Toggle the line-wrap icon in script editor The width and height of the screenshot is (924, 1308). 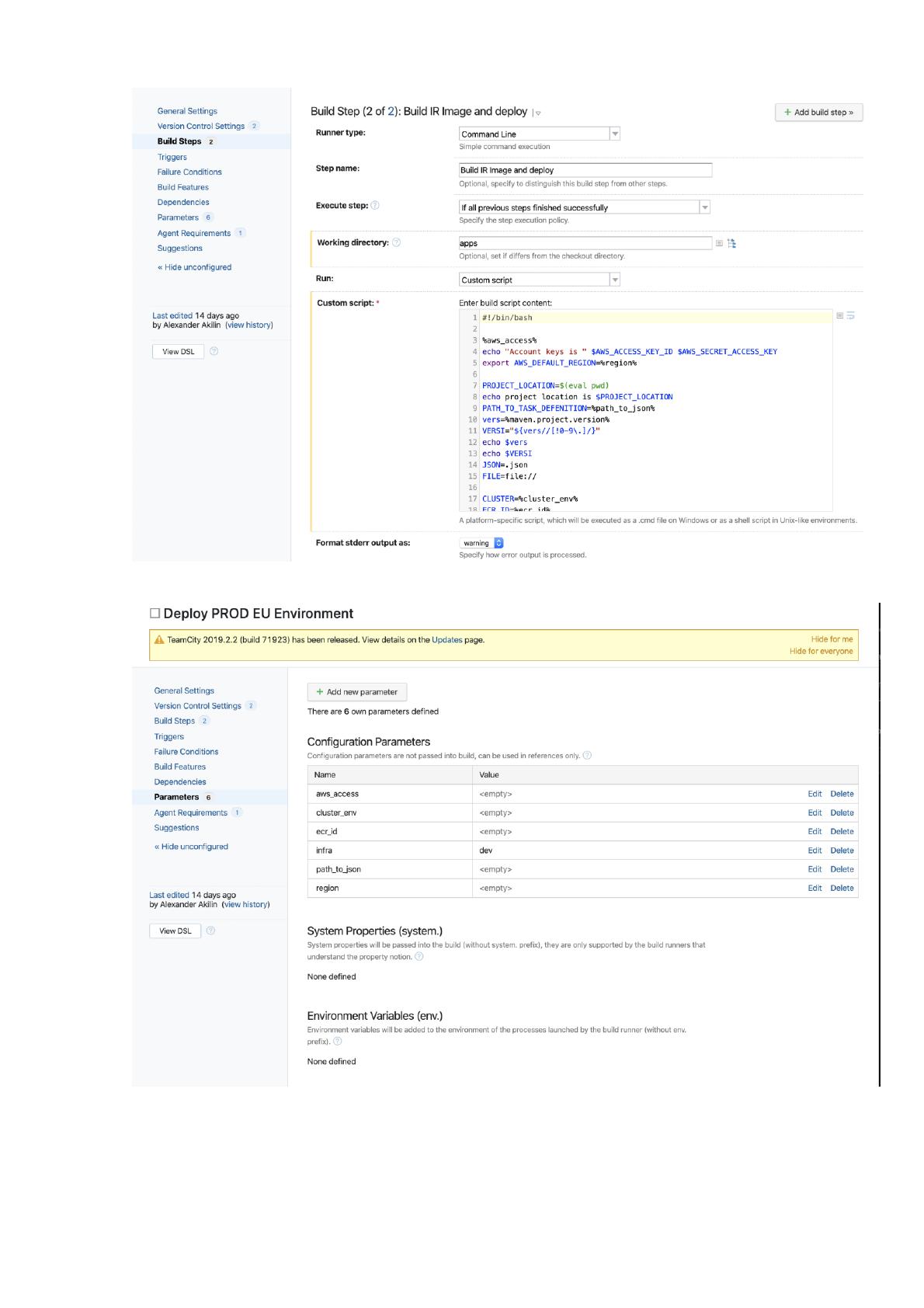point(851,315)
